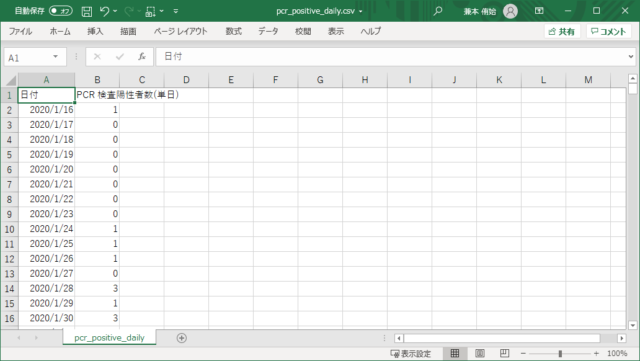Viewport: 640px width, 361px height.
Task: Switch to Page Break Preview icon
Action: pyautogui.click(x=504, y=353)
